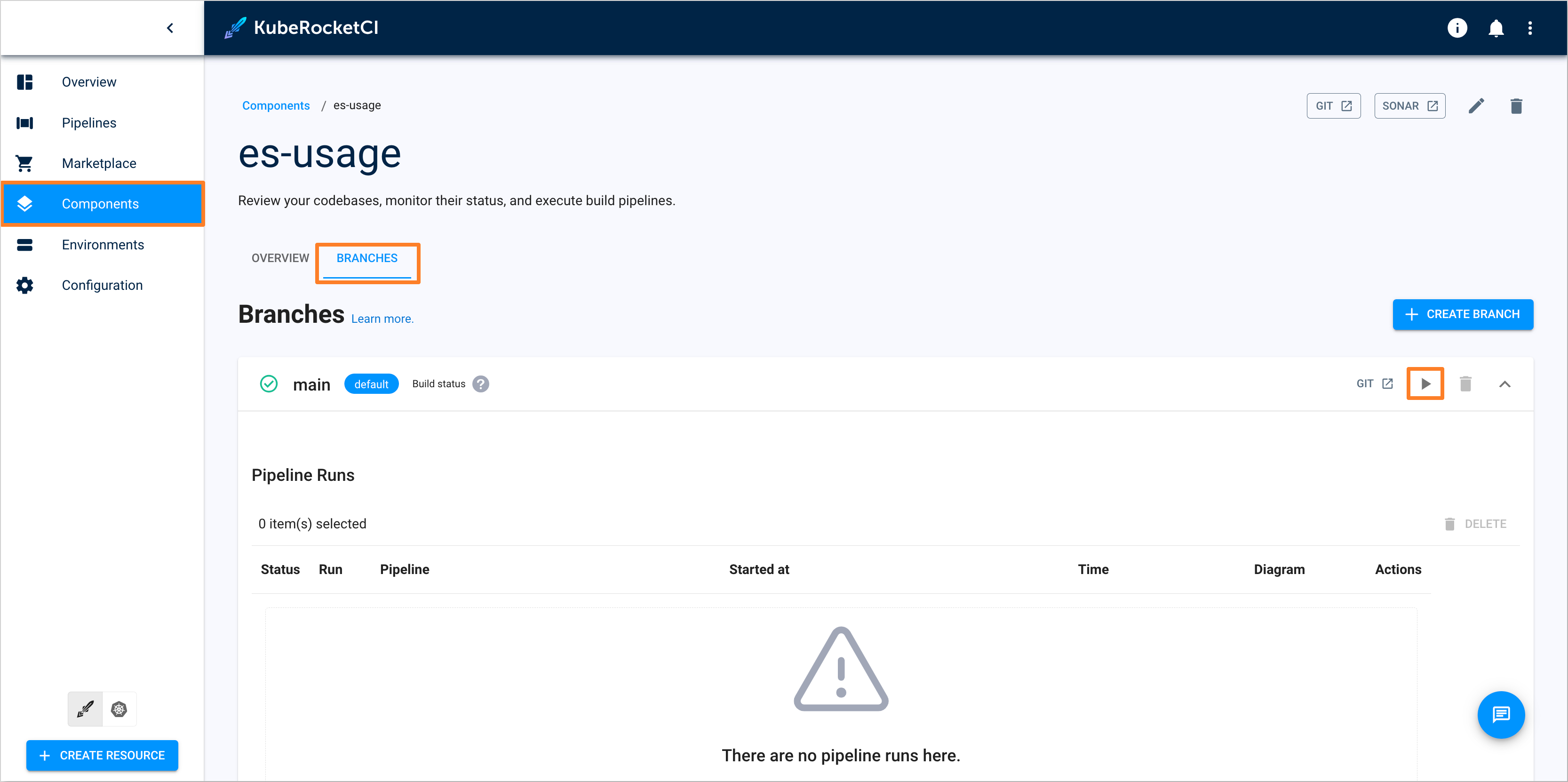Viewport: 1568px width, 782px height.
Task: Click the delete trash icon for es-usage
Action: [1516, 106]
